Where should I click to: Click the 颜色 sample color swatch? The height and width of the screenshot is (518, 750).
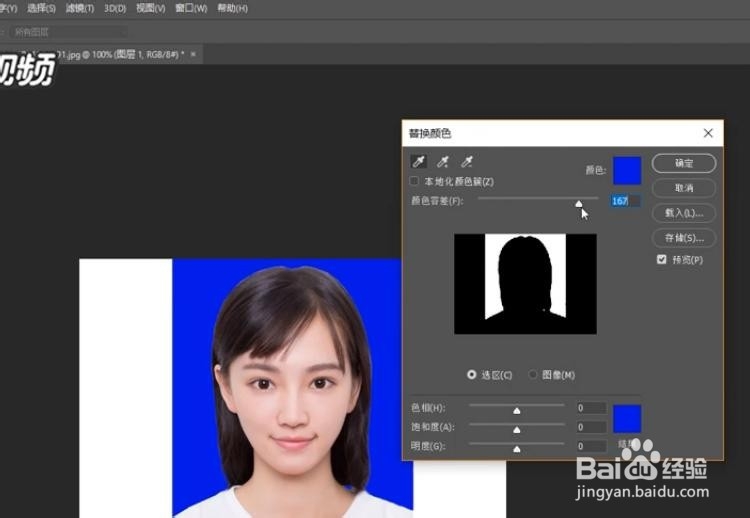(627, 170)
